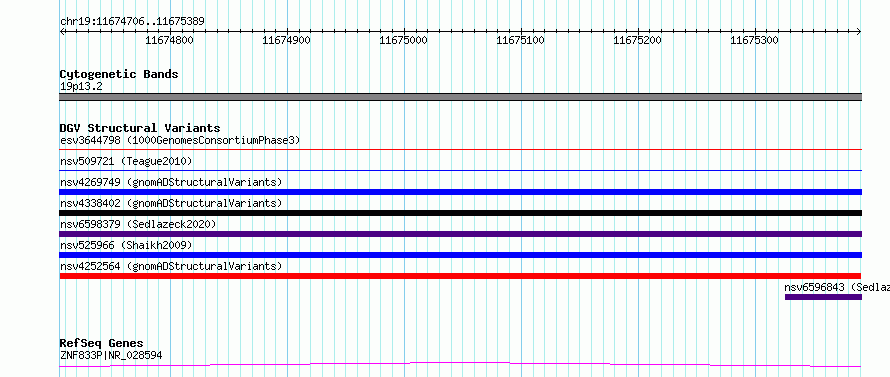890x377 pixels.
Task: Click the right arrow end of the ruler
Action: (x=859, y=31)
